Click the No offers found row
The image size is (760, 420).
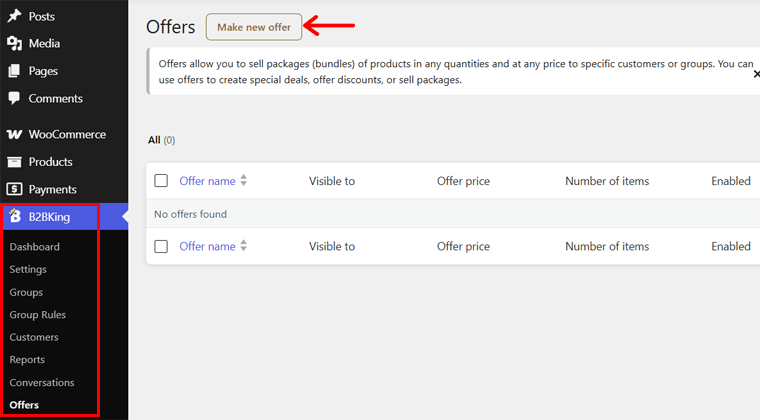(453, 214)
